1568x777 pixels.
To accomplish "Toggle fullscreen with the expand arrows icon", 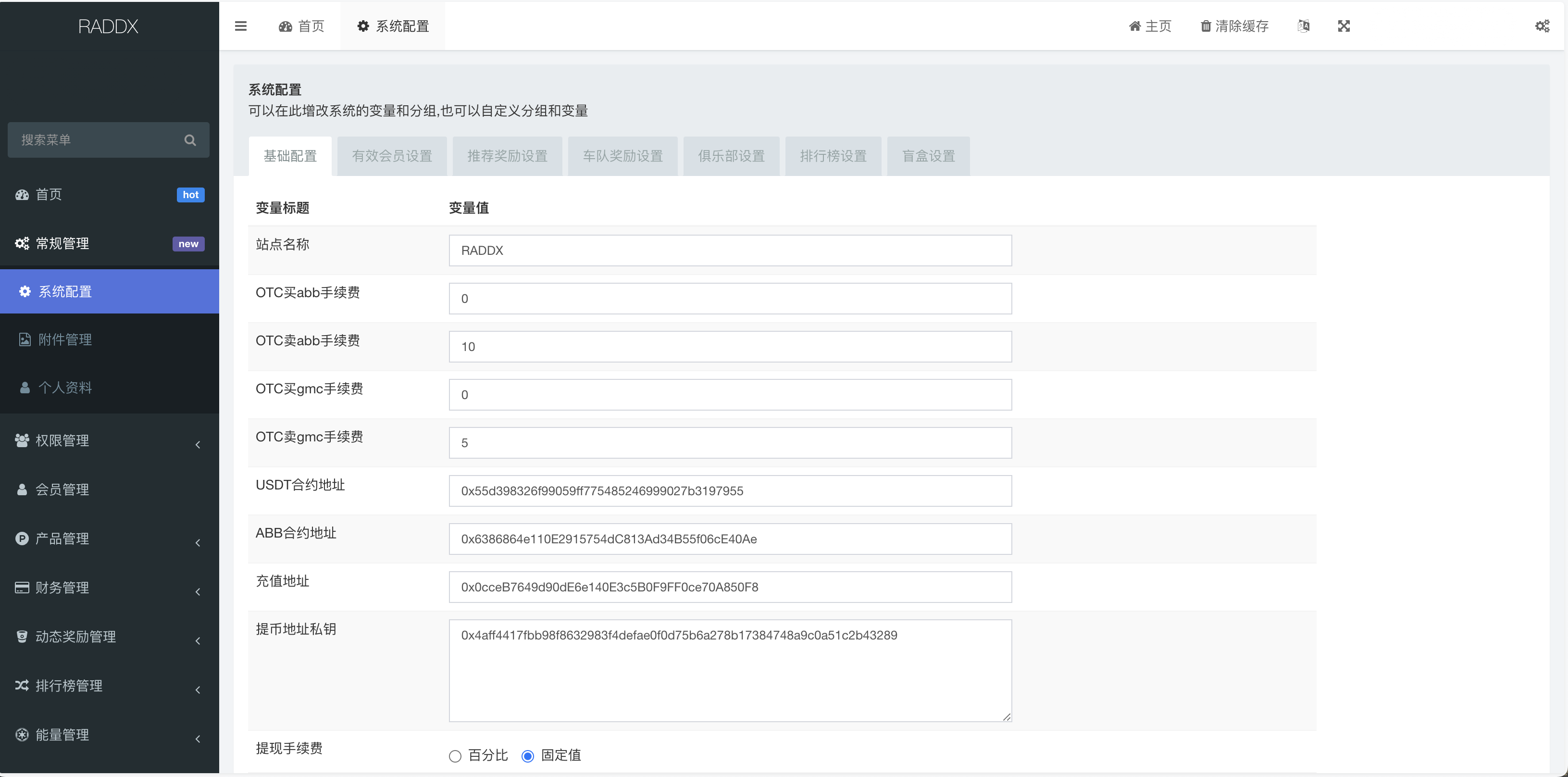I will [x=1344, y=26].
